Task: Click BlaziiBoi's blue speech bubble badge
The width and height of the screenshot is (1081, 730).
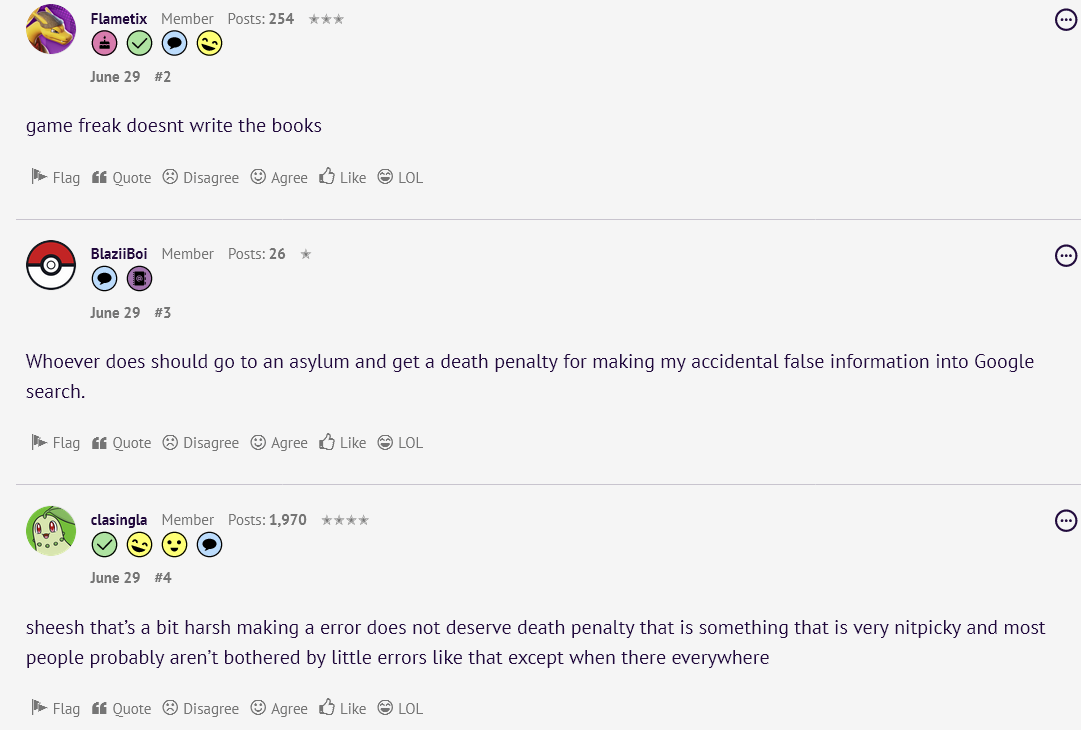Action: click(x=104, y=279)
